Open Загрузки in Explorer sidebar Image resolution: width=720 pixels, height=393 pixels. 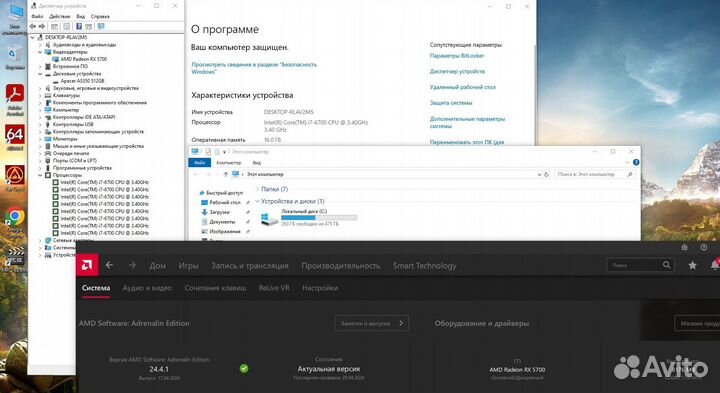pos(219,212)
